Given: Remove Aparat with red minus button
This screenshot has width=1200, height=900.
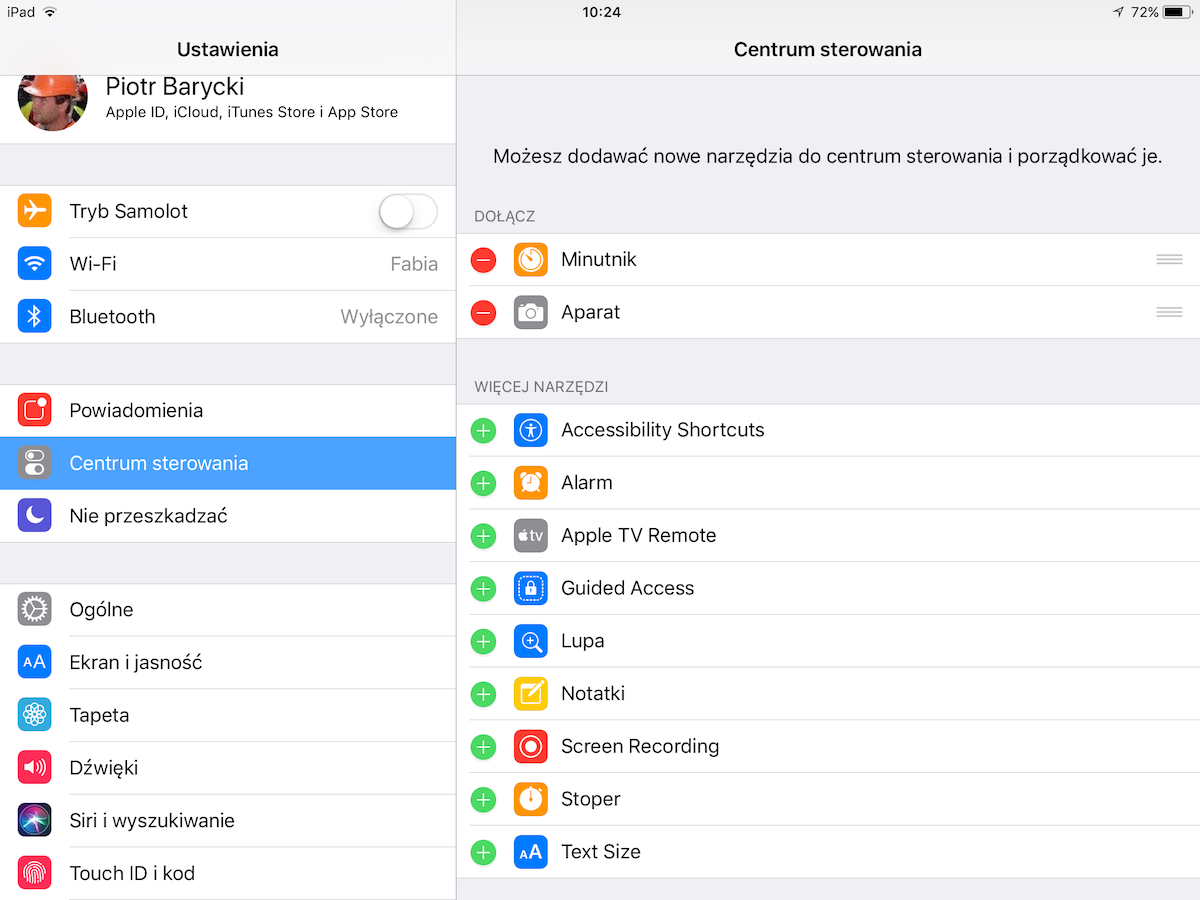Looking at the screenshot, I should pyautogui.click(x=483, y=313).
